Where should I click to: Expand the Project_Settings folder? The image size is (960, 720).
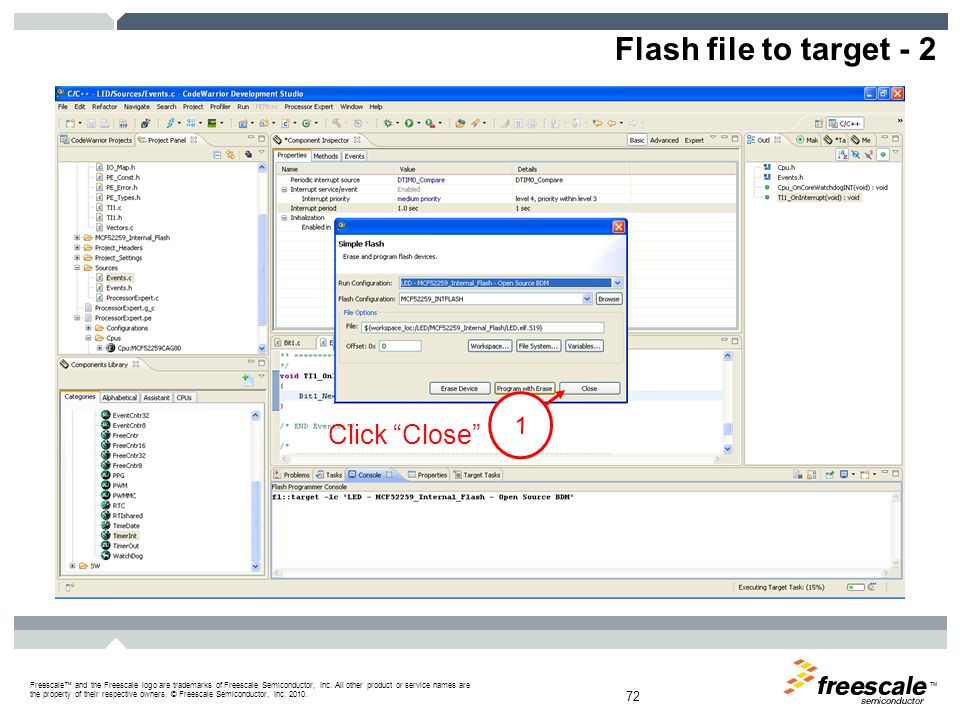(77, 258)
